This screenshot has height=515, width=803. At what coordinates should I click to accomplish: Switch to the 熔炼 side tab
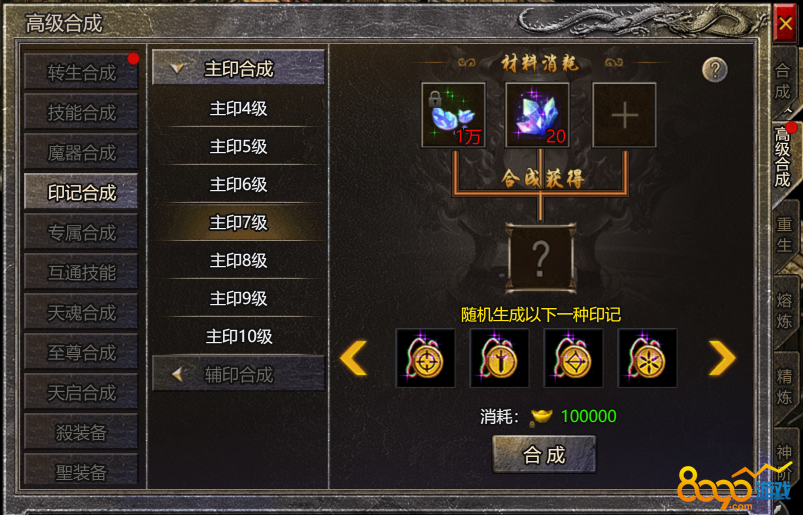[x=785, y=311]
